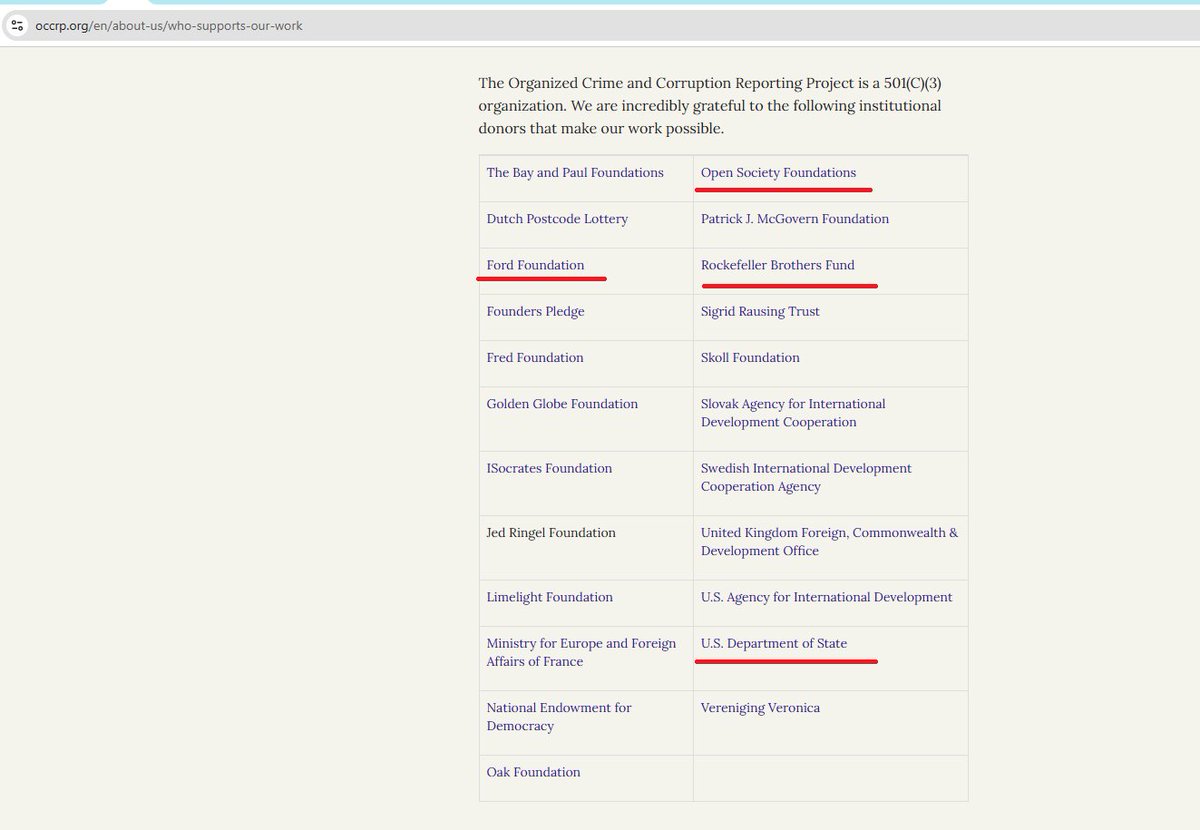Screen dimensions: 1200x830
Task: Open the Golden Globe Foundation link
Action: pyautogui.click(x=562, y=403)
